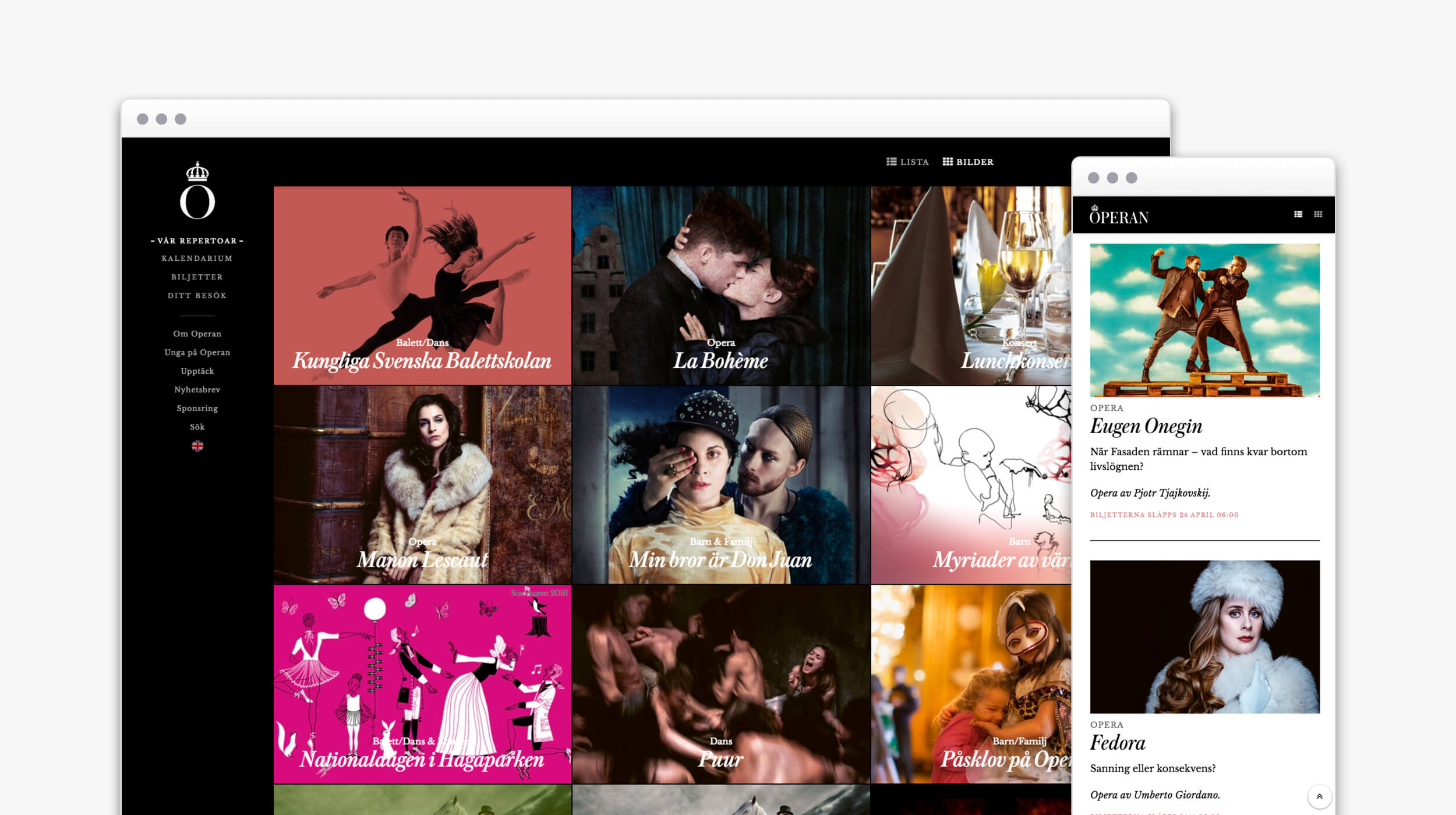Open the Om Operan link

pos(197,334)
